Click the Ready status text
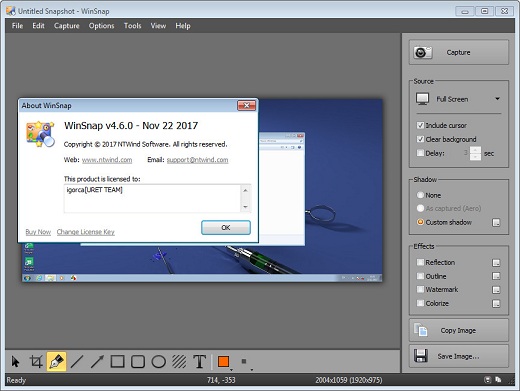520x391 pixels. tap(16, 380)
